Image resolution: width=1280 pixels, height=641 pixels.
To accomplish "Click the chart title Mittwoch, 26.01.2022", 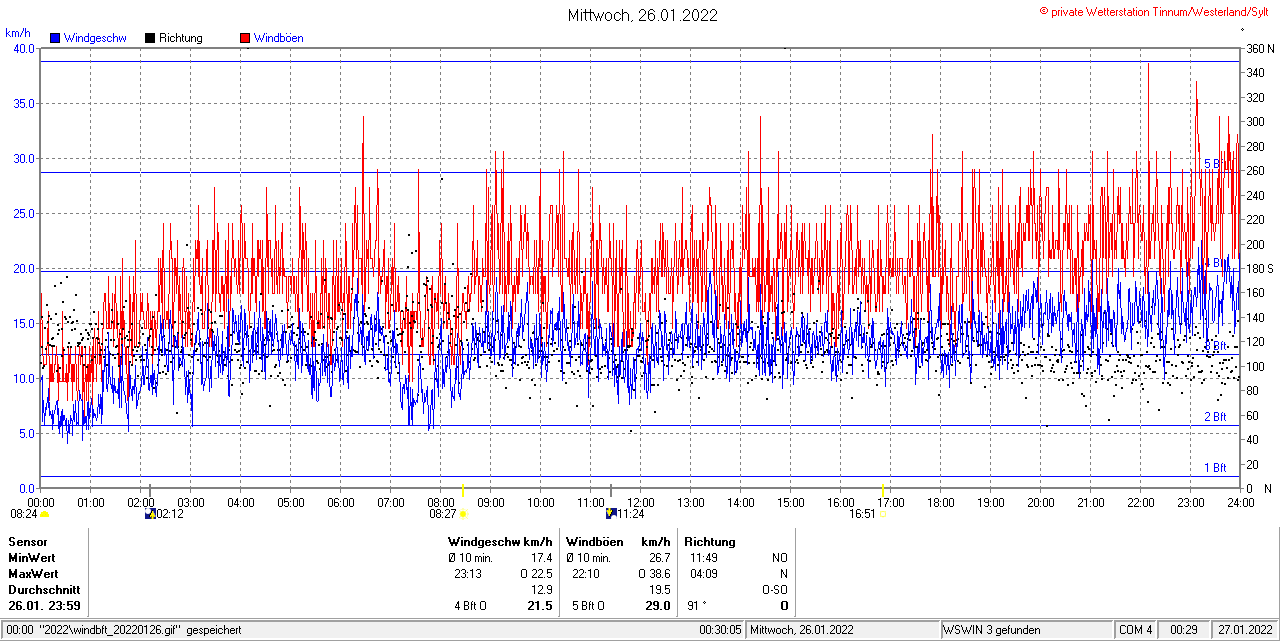I will 642,15.
